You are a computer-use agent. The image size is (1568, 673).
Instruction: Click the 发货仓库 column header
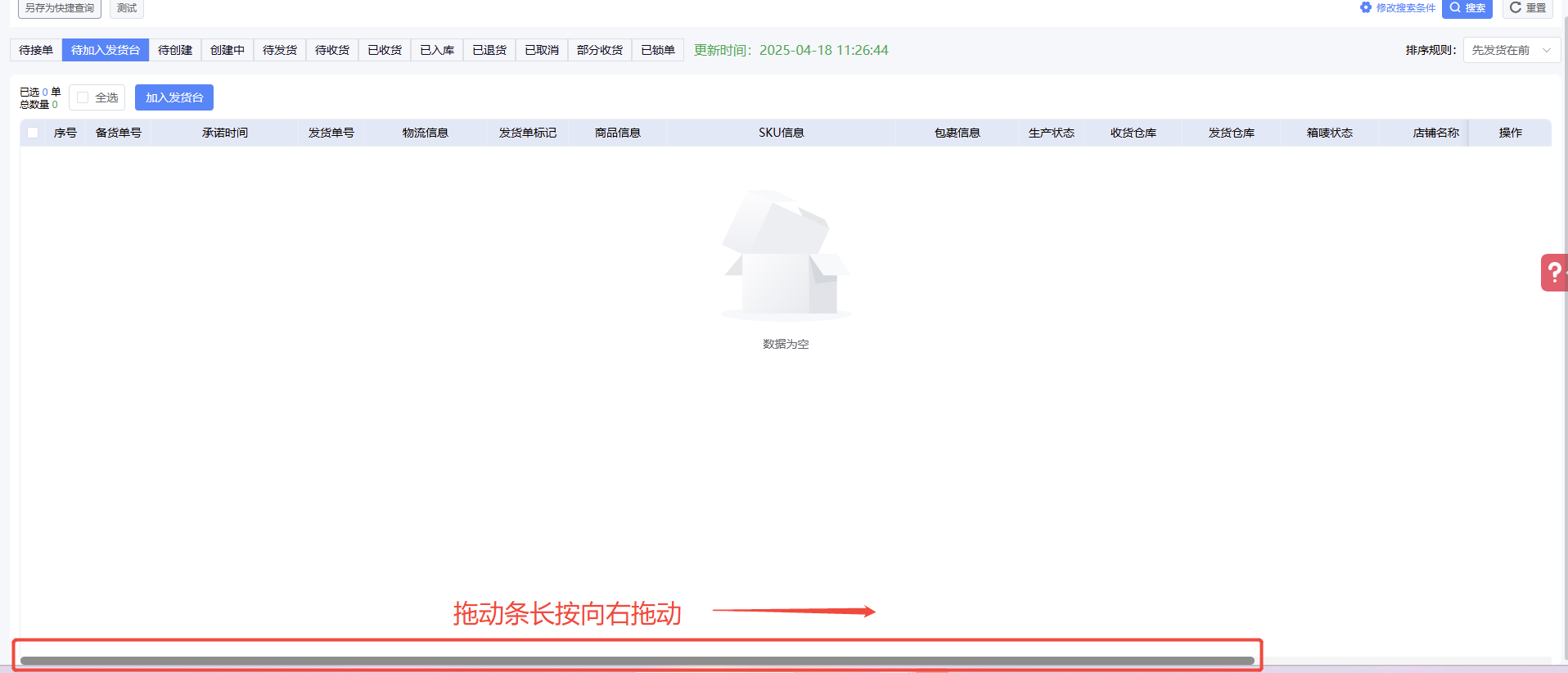(x=1232, y=133)
